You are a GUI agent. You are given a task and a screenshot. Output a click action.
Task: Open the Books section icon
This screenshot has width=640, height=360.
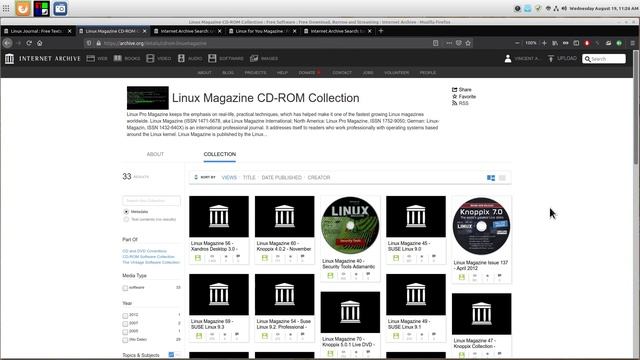pyautogui.click(x=118, y=58)
